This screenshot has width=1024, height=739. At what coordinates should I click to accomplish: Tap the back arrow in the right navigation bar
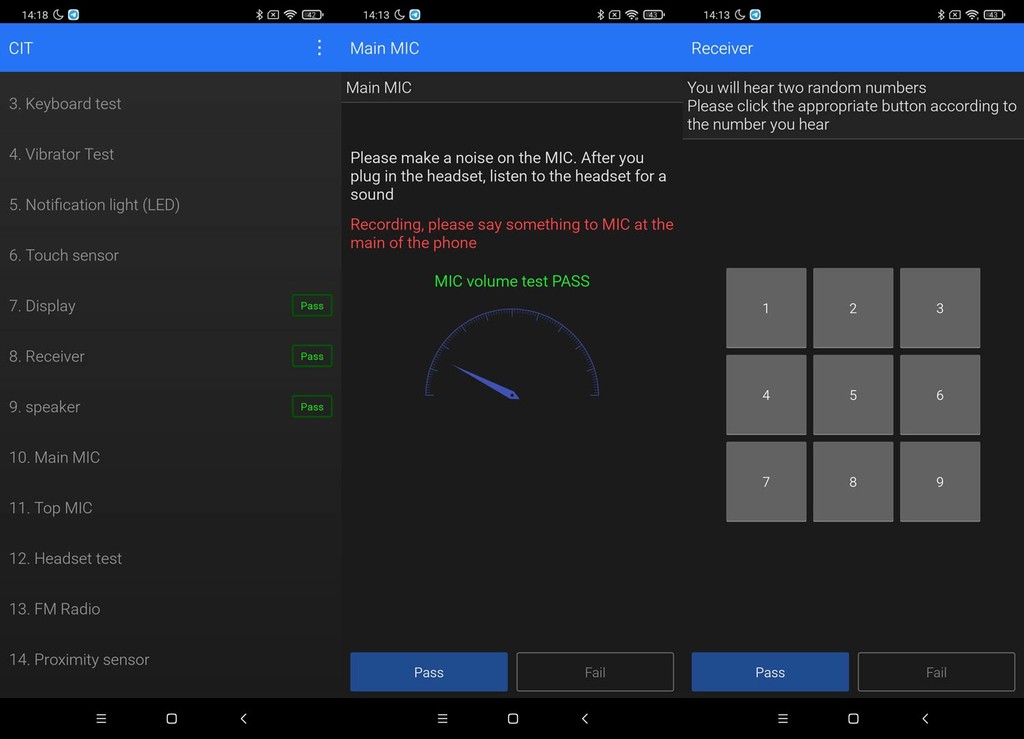tap(925, 718)
